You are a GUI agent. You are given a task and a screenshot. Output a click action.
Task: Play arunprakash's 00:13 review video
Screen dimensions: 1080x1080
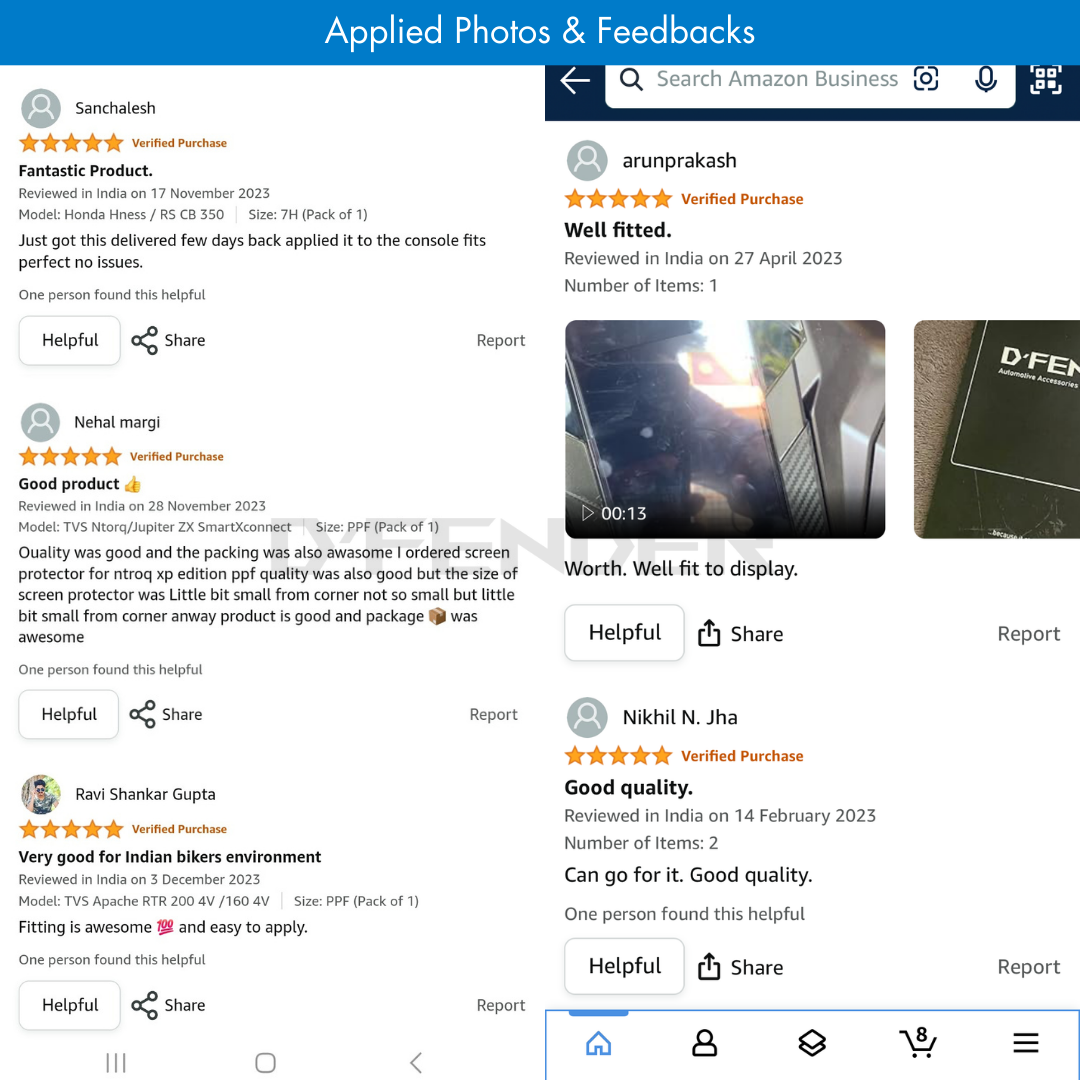[x=725, y=429]
